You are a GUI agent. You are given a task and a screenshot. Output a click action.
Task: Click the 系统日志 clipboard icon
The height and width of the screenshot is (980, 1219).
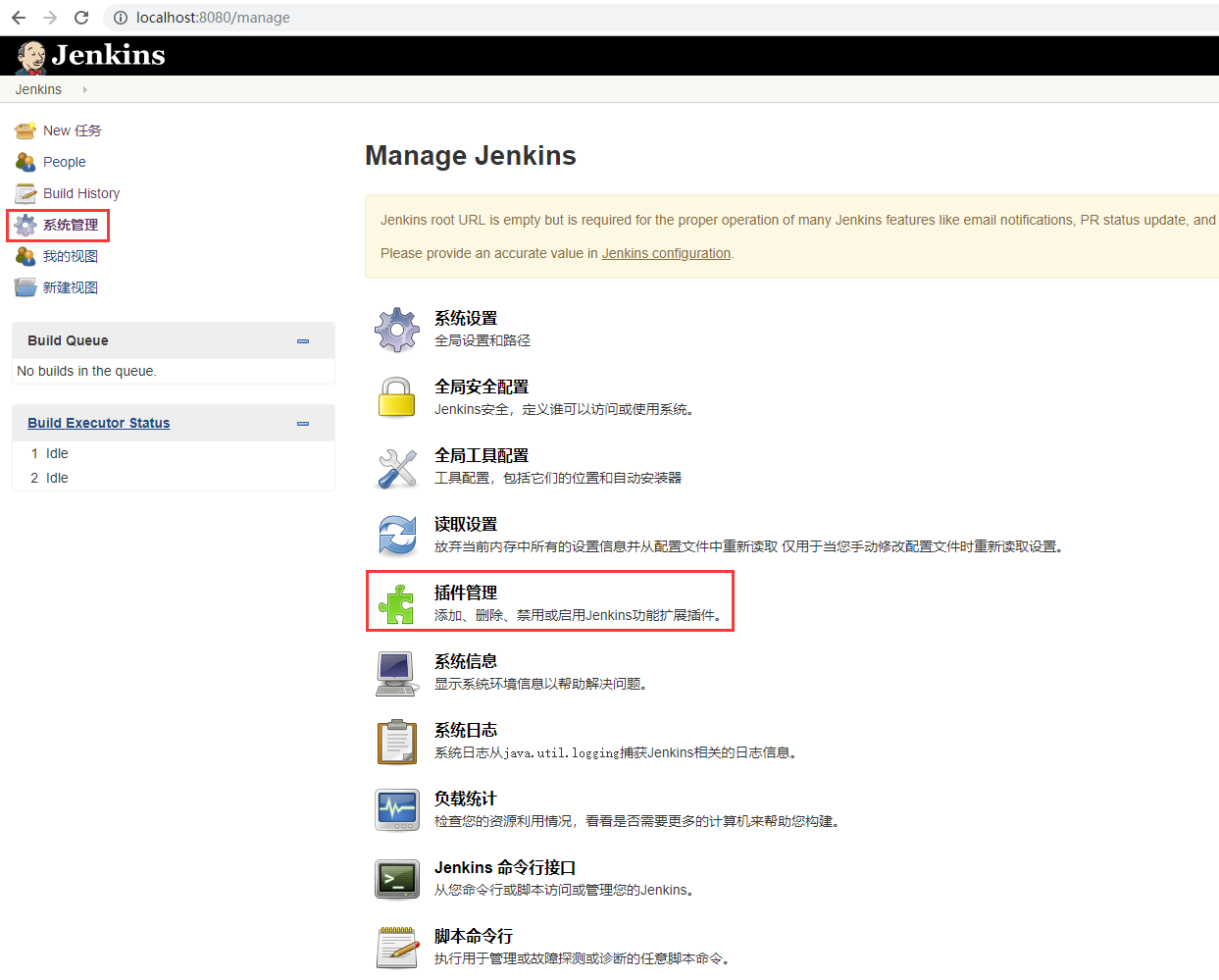(397, 742)
